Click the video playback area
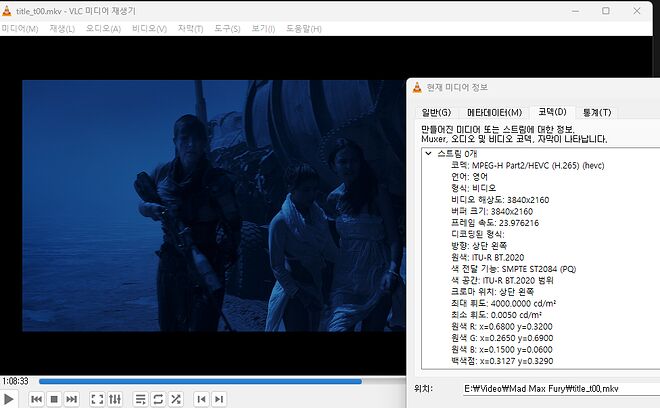Screen dimensions: 660x408 (214, 205)
